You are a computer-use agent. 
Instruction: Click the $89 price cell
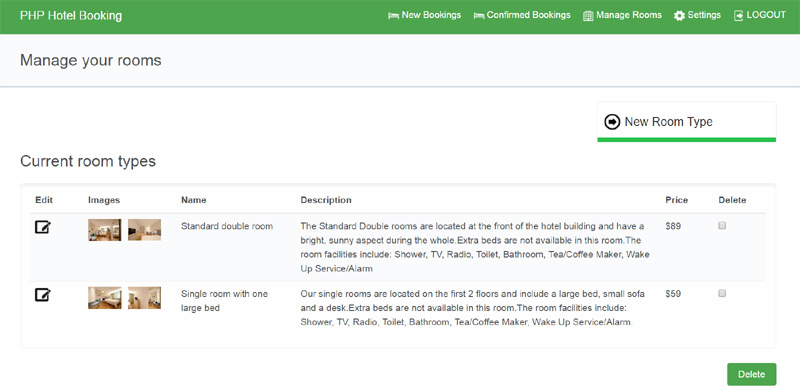673,226
